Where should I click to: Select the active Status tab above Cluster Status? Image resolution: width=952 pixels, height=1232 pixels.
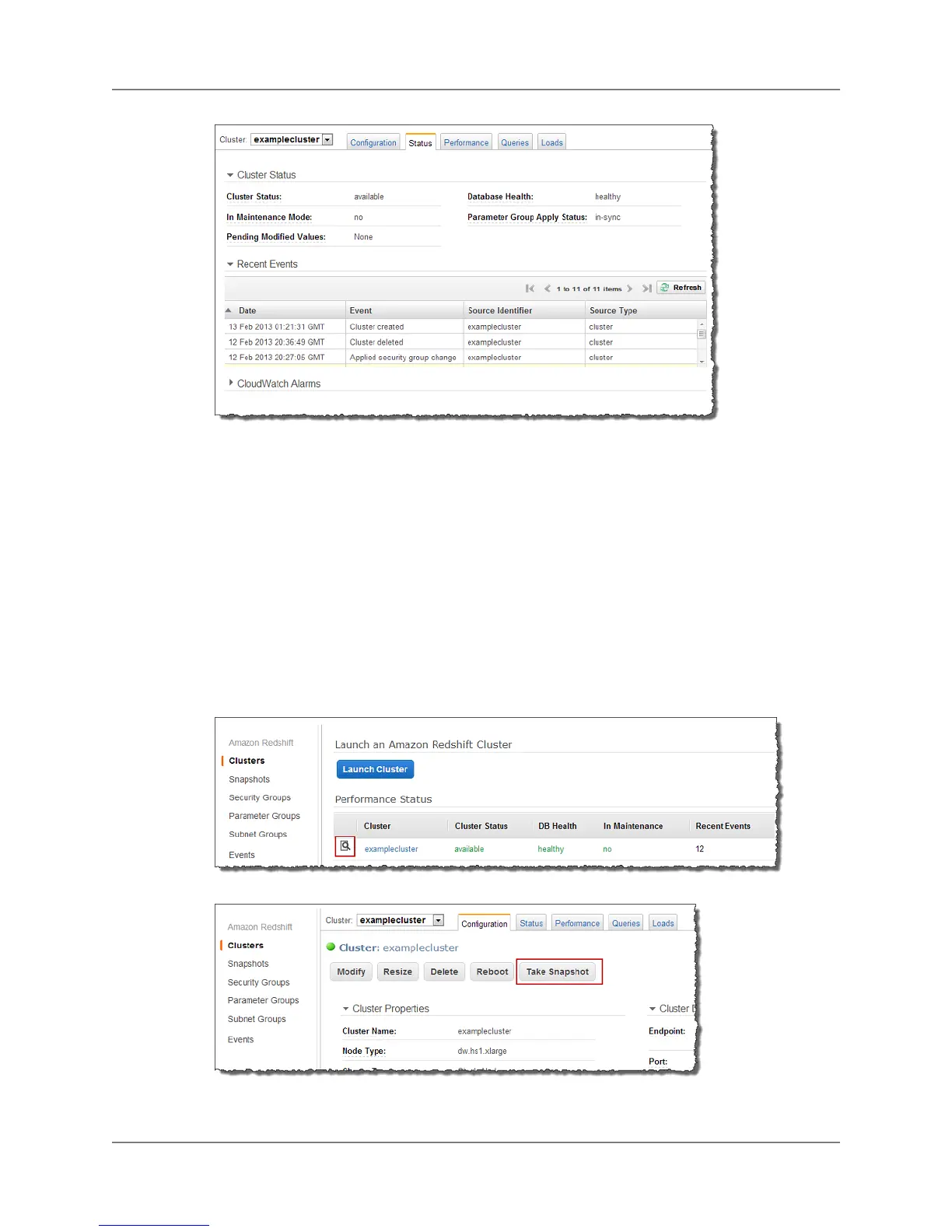420,142
